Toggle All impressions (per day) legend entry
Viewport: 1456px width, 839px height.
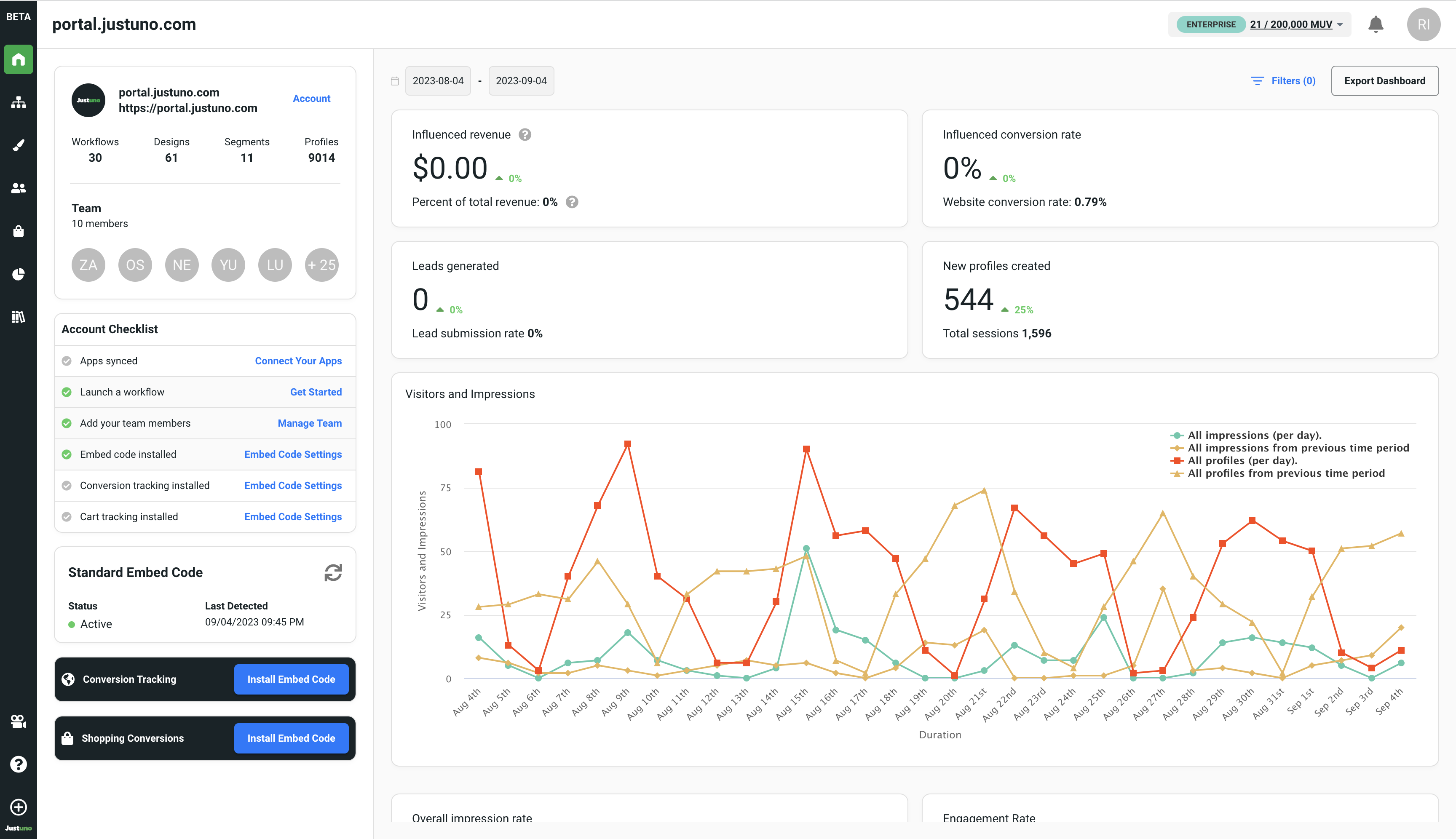click(1246, 435)
